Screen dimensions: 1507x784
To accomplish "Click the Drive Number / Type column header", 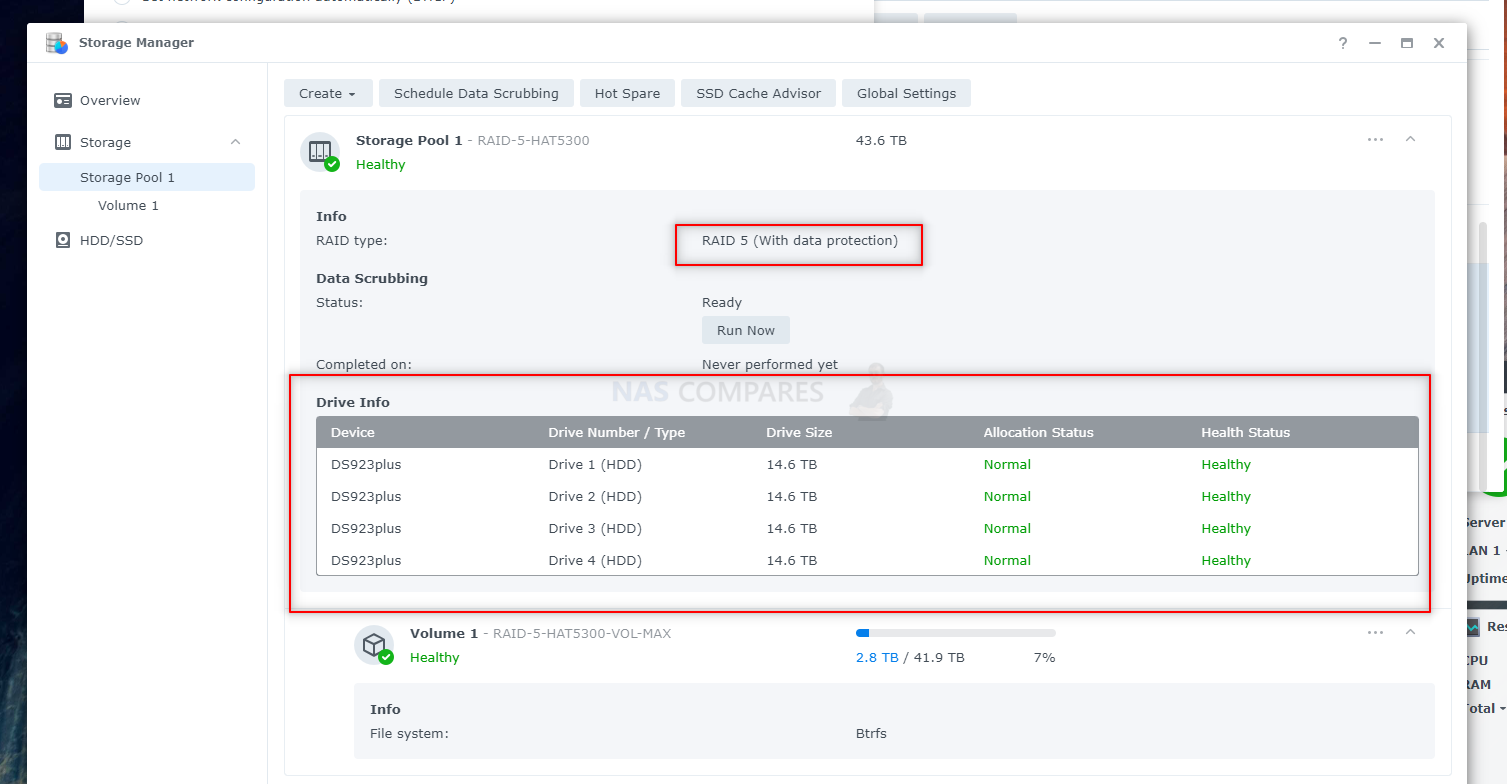I will pyautogui.click(x=616, y=432).
